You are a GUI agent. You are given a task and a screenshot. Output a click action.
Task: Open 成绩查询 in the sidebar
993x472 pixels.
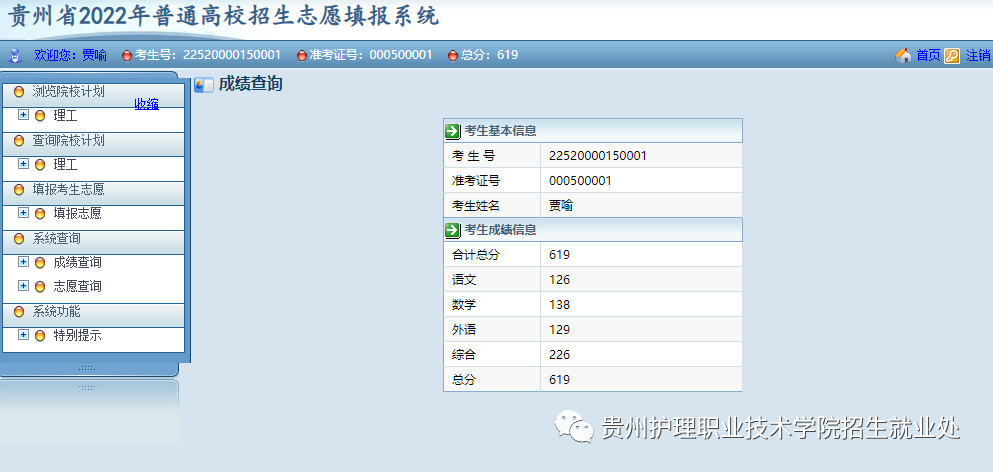pyautogui.click(x=77, y=262)
